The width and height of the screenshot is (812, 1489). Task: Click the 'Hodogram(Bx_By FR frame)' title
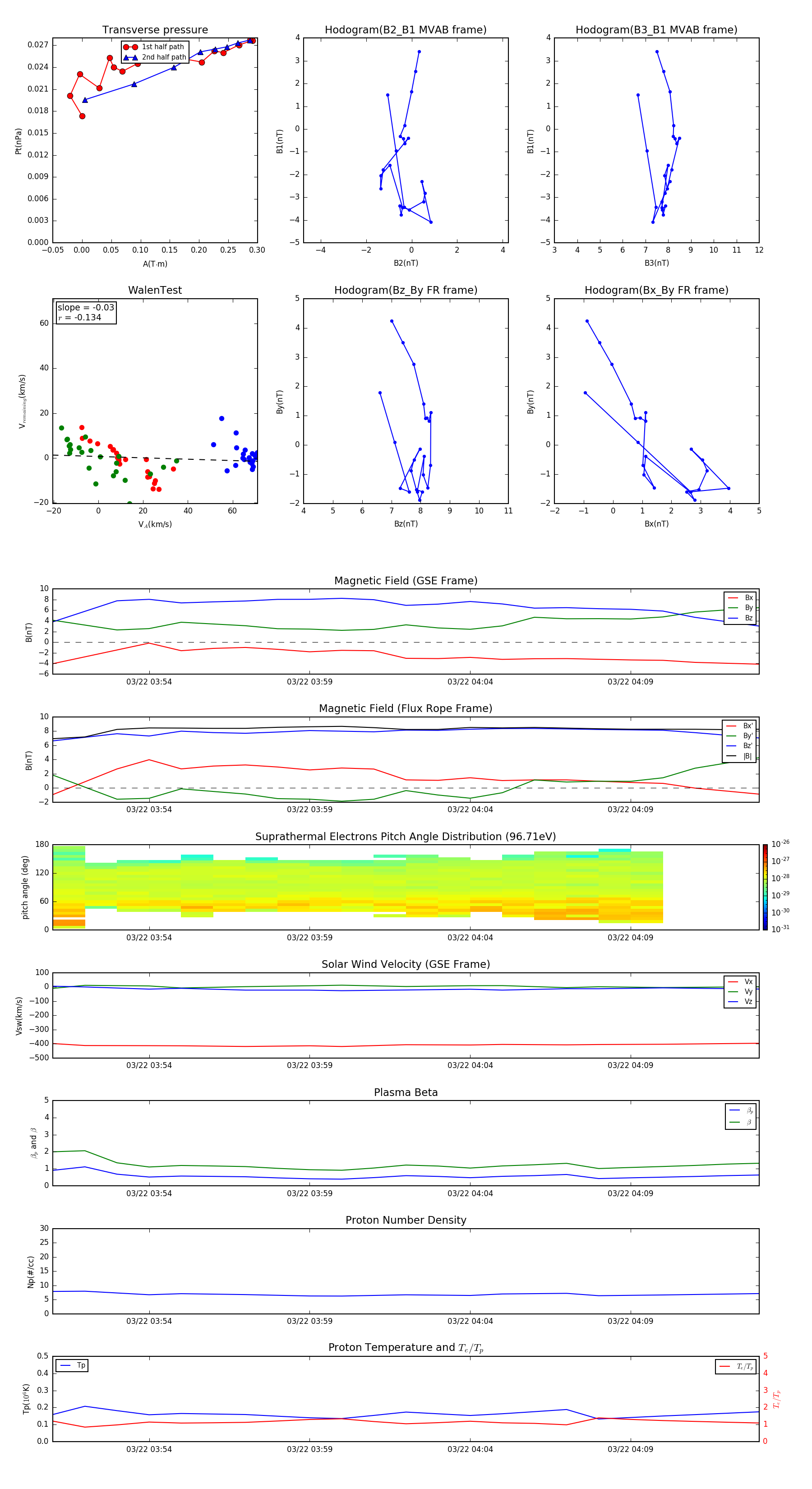click(x=656, y=290)
